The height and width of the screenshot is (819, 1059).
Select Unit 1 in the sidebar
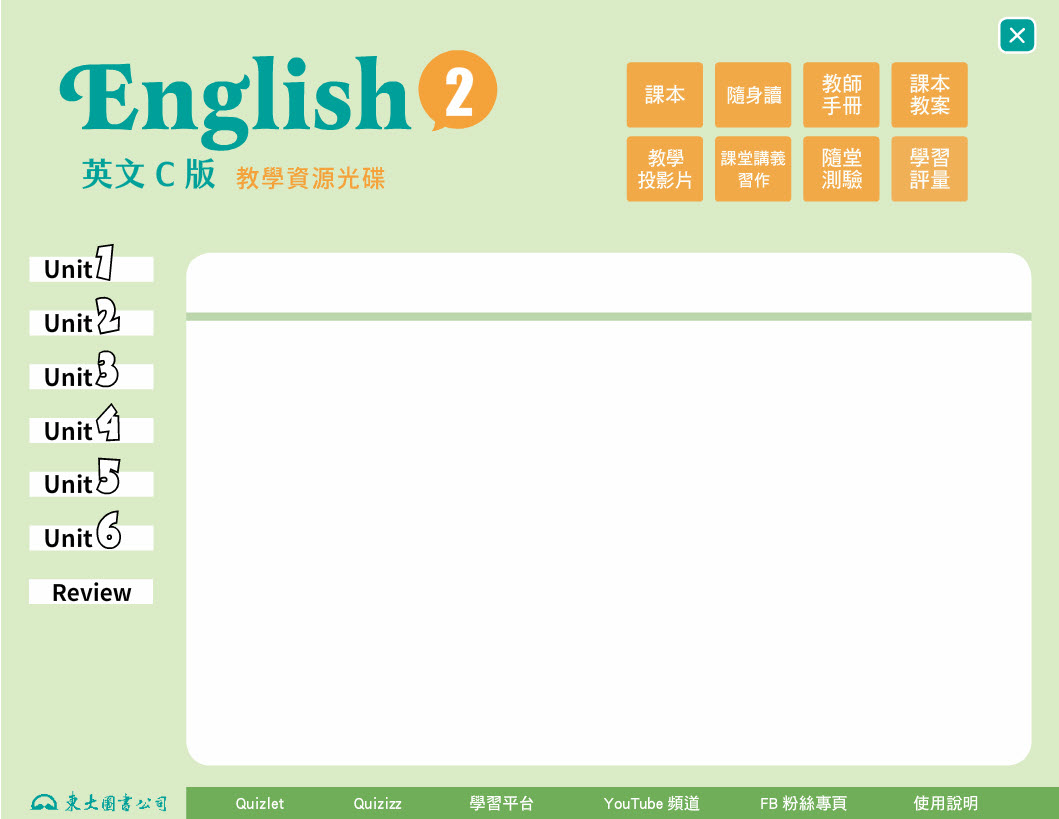pyautogui.click(x=91, y=269)
